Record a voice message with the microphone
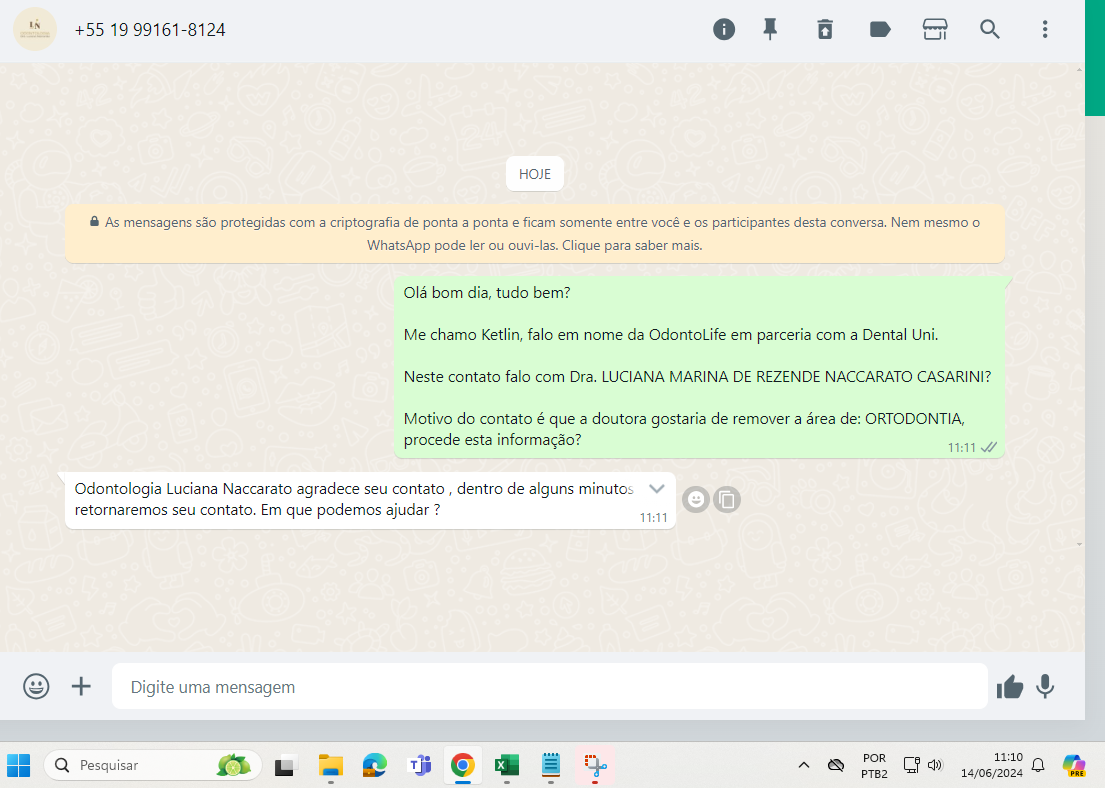The height and width of the screenshot is (788, 1105). coord(1045,687)
